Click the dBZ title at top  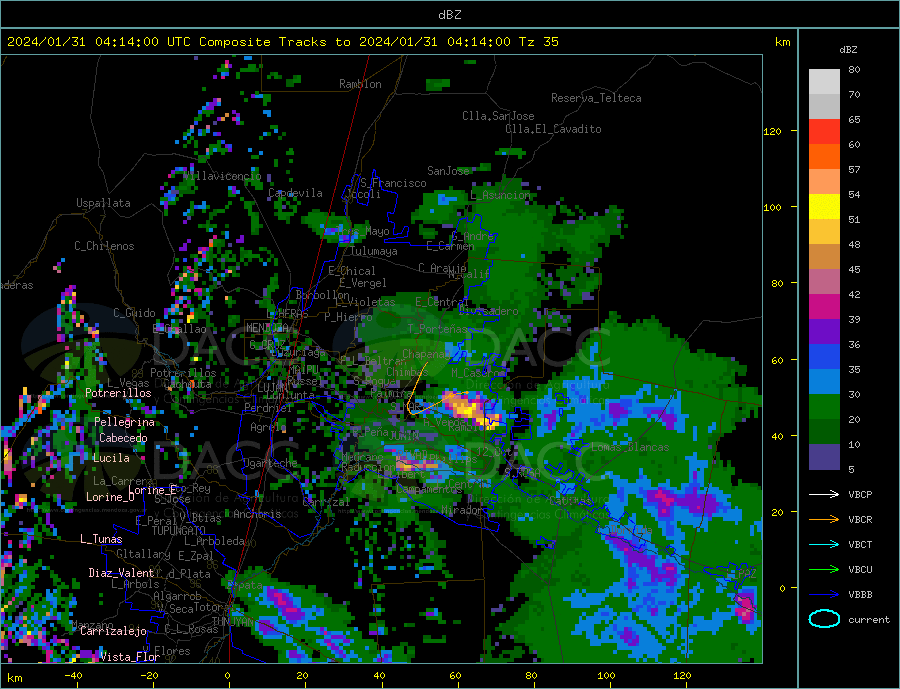tap(449, 15)
